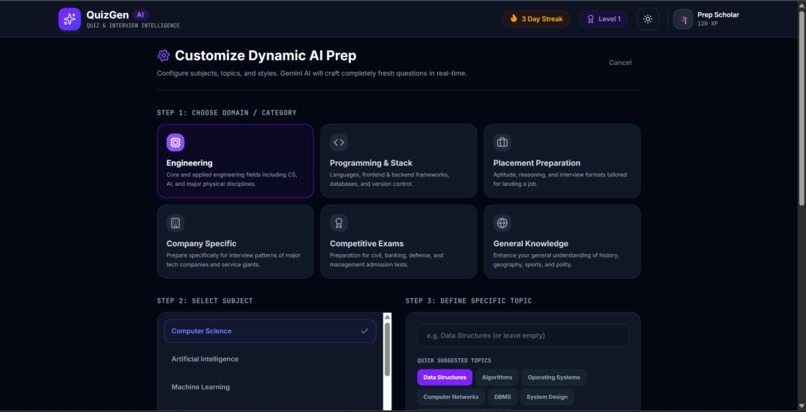The image size is (806, 412).
Task: Pick the General Knowledge title
Action: point(530,244)
